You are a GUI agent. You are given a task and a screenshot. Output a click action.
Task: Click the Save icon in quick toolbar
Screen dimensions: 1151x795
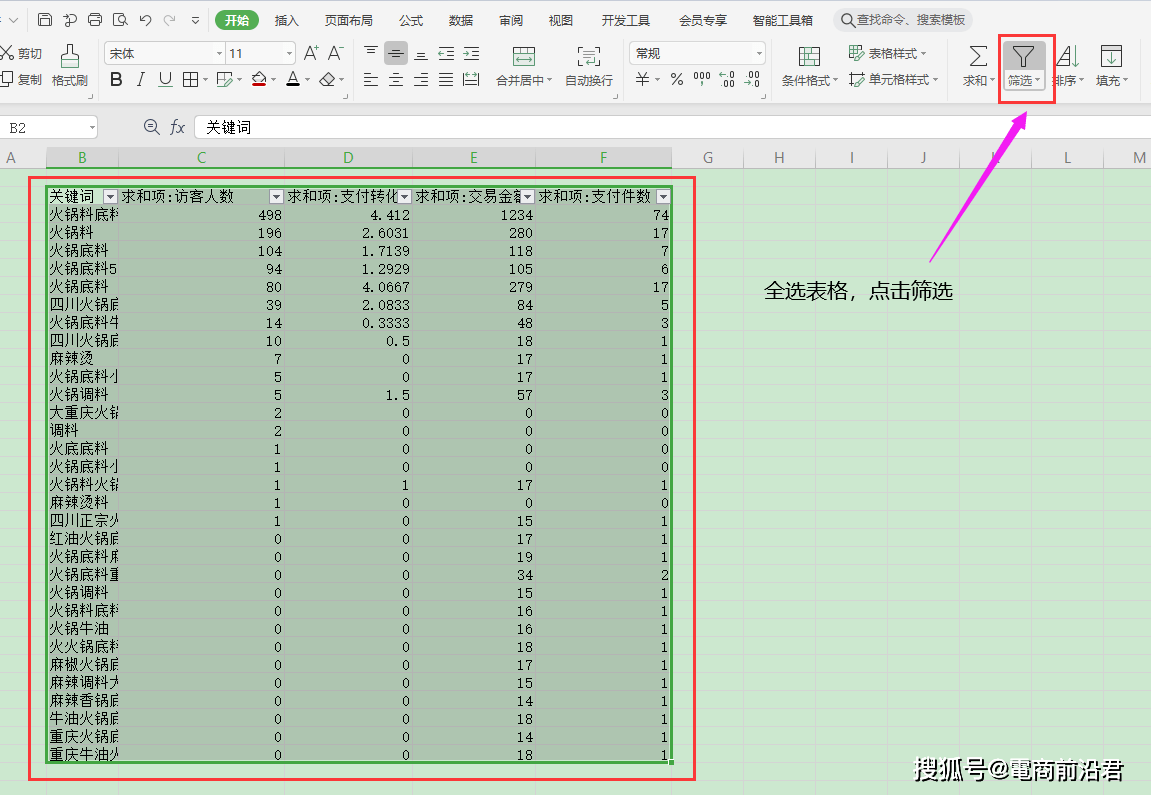[x=45, y=20]
